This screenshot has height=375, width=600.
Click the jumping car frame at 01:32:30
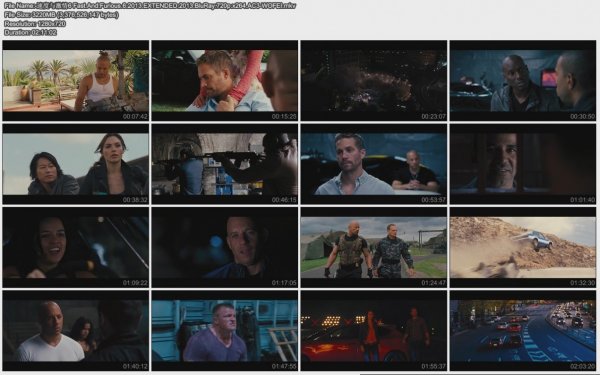[x=523, y=247]
